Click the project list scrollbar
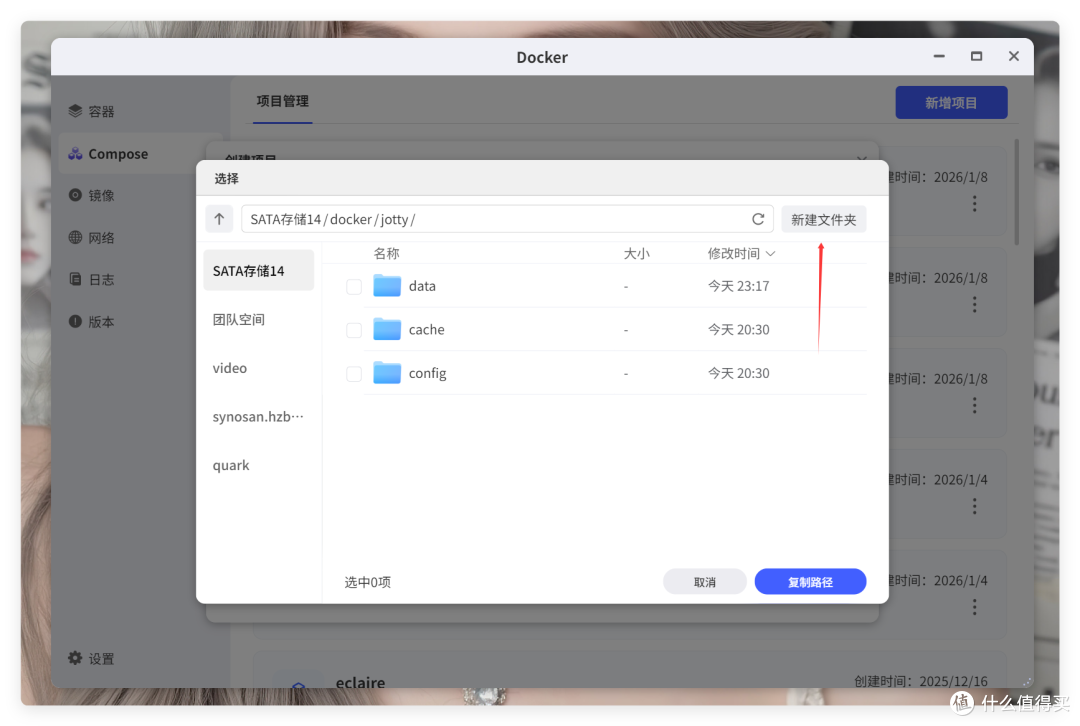Viewport: 1080px width, 726px height. pos(1017,192)
